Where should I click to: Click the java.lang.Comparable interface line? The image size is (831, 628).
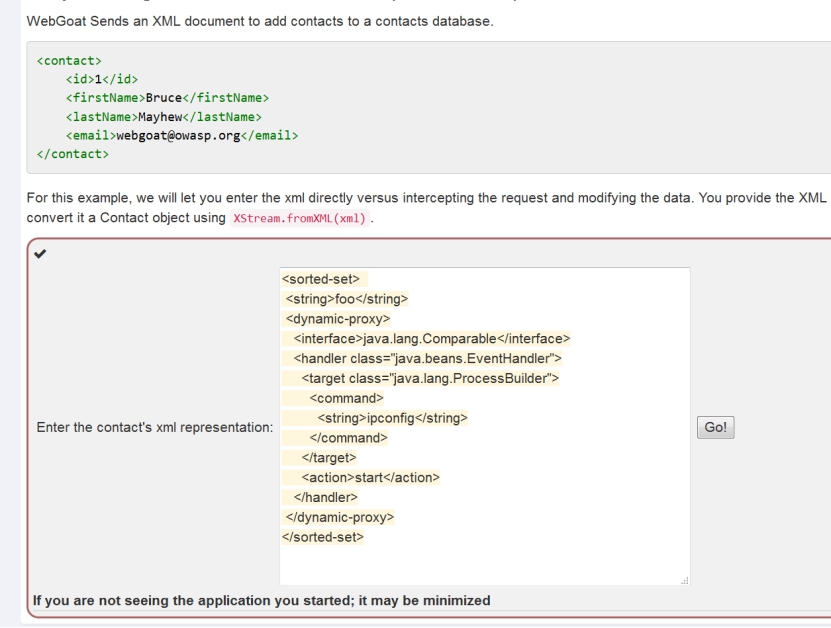coord(431,339)
